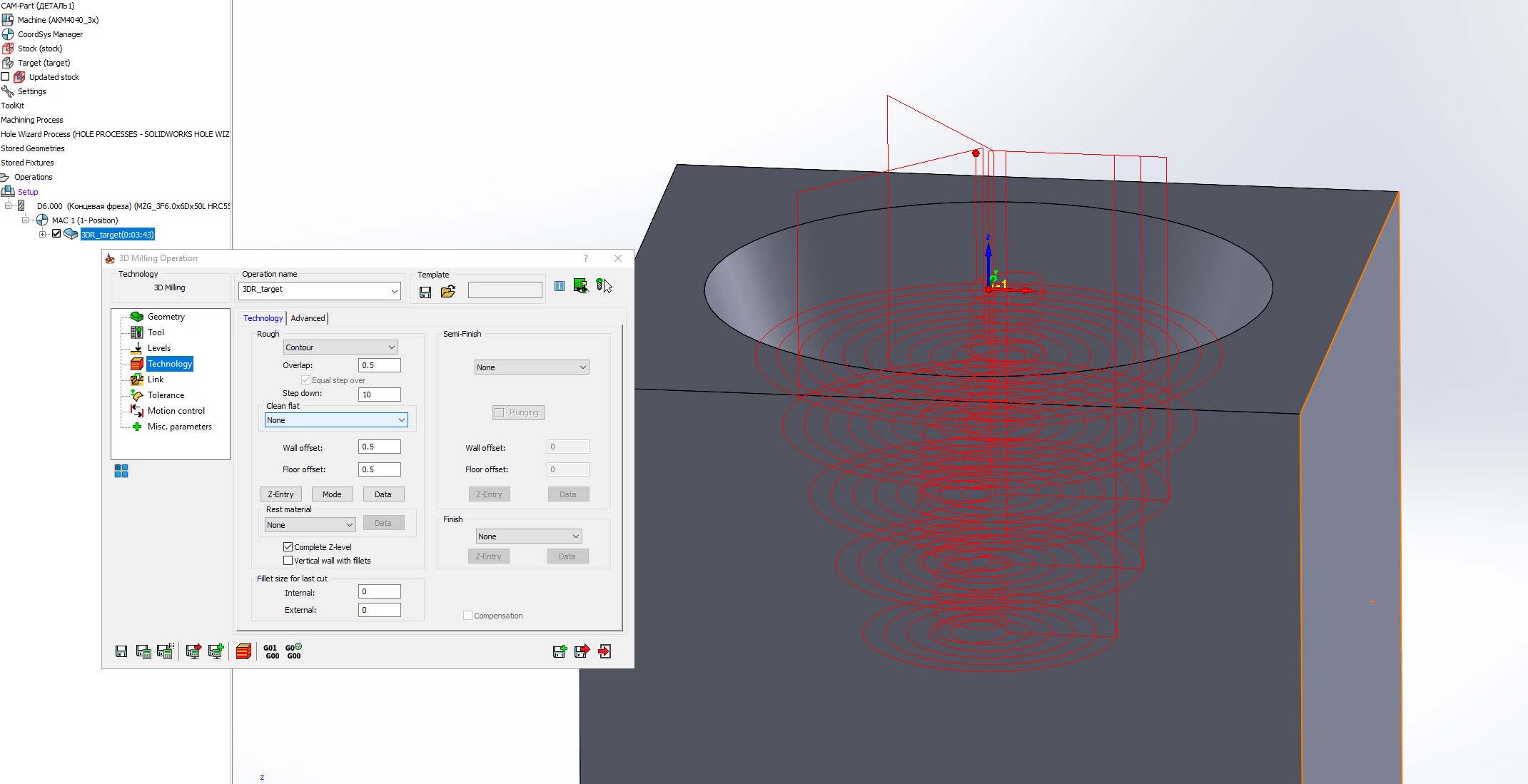
Task: Select Levels in the operation page list
Action: coord(158,348)
